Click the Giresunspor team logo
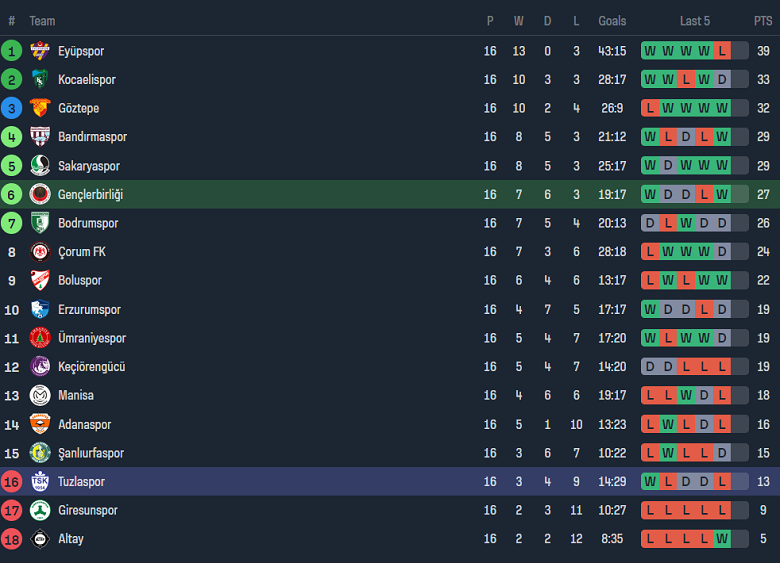This screenshot has width=780, height=563. click(x=40, y=510)
